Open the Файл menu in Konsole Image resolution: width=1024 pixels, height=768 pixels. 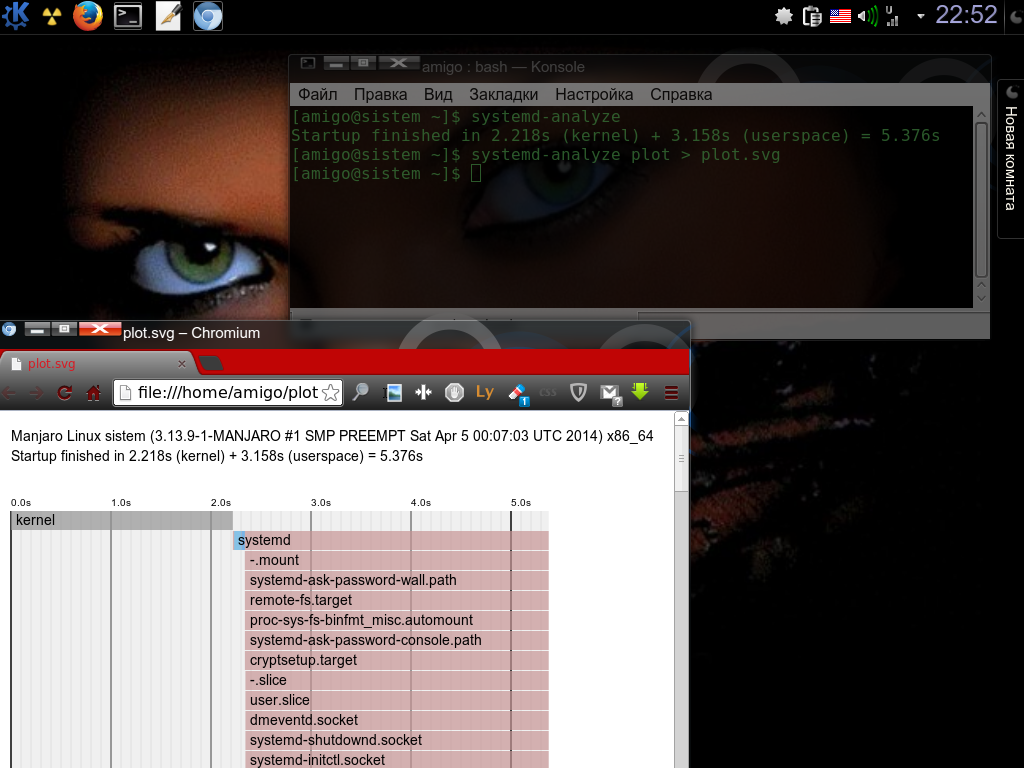point(317,94)
